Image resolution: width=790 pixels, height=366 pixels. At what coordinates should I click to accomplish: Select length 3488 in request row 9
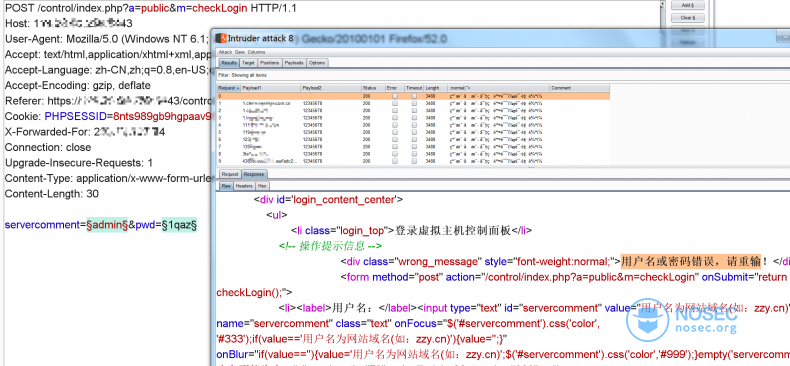[x=430, y=161]
